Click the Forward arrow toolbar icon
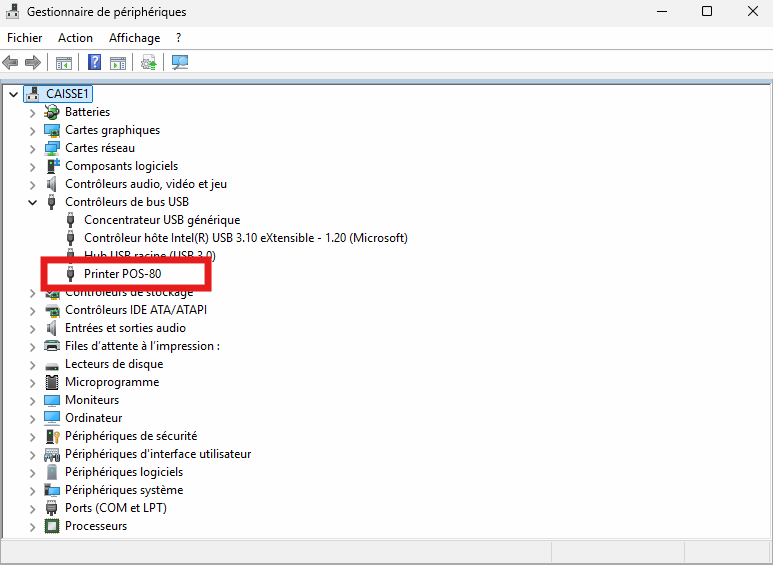The height and width of the screenshot is (565, 773). (32, 63)
